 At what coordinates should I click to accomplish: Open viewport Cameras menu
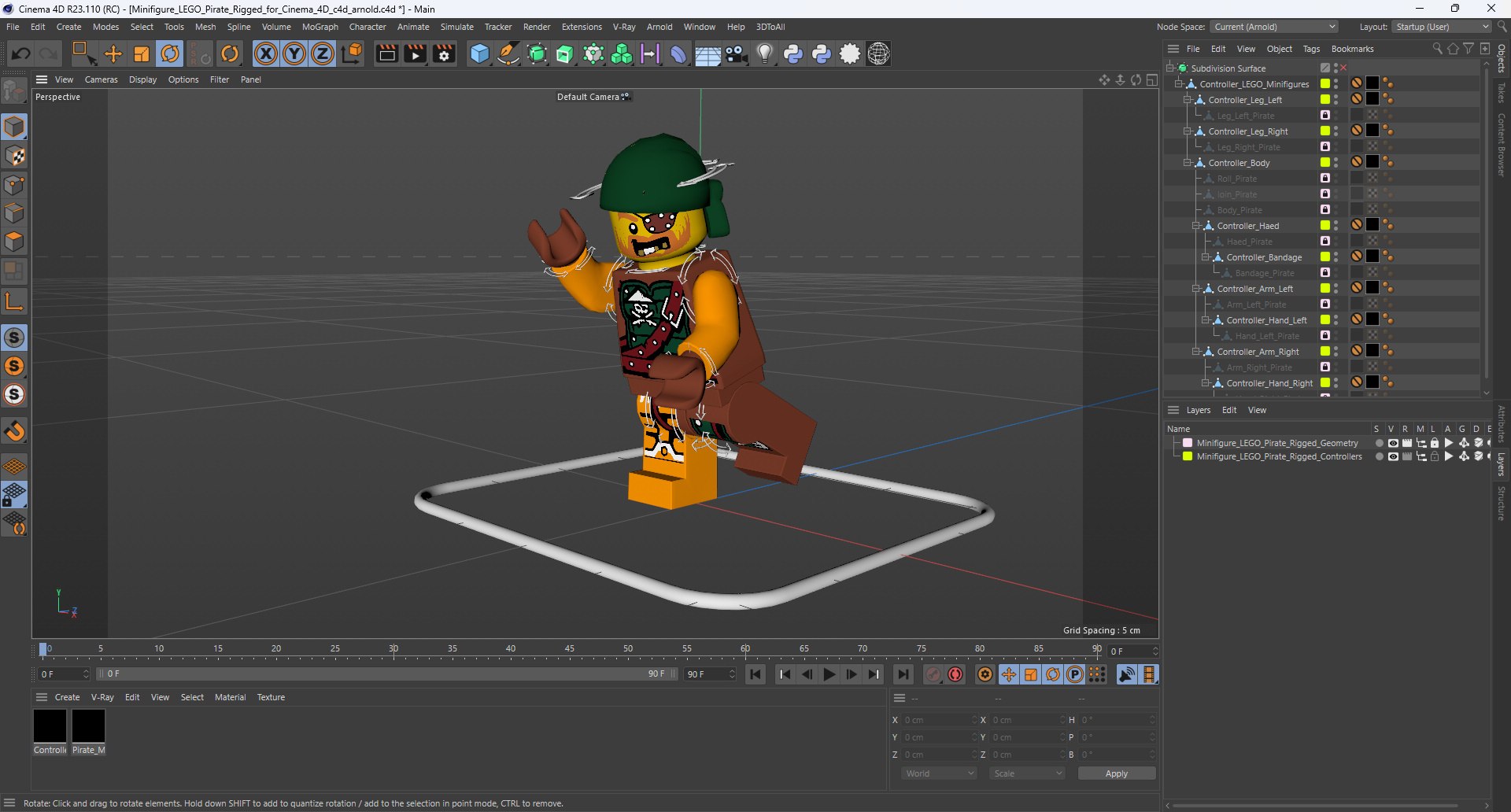point(102,79)
